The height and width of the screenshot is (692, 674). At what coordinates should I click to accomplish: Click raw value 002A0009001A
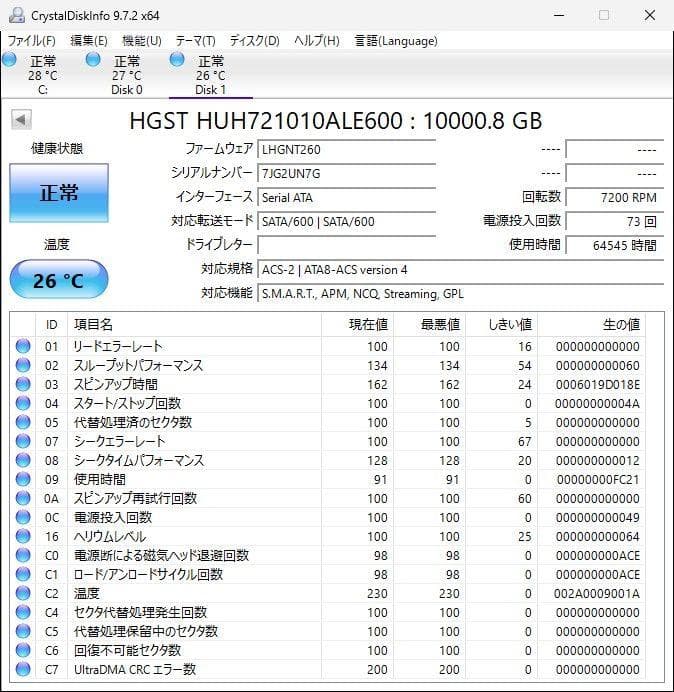(x=597, y=593)
